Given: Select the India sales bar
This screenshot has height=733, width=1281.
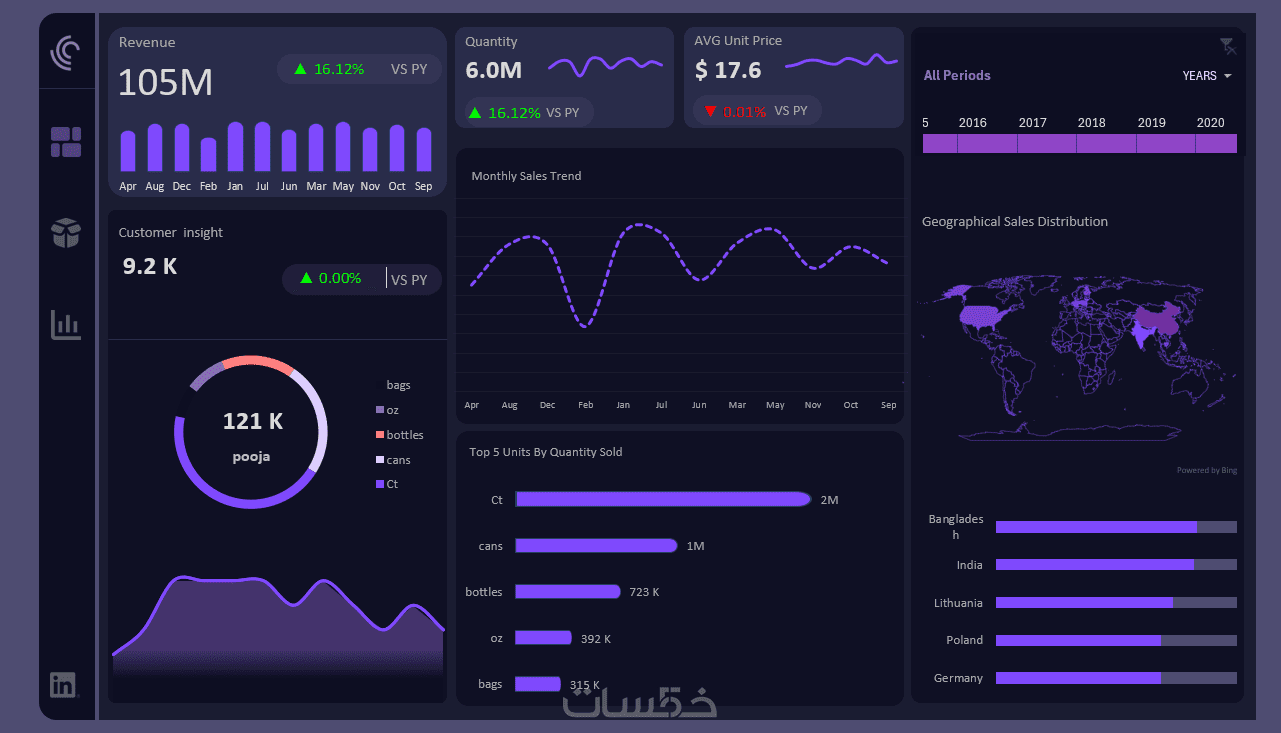Looking at the screenshot, I should click(1116, 565).
